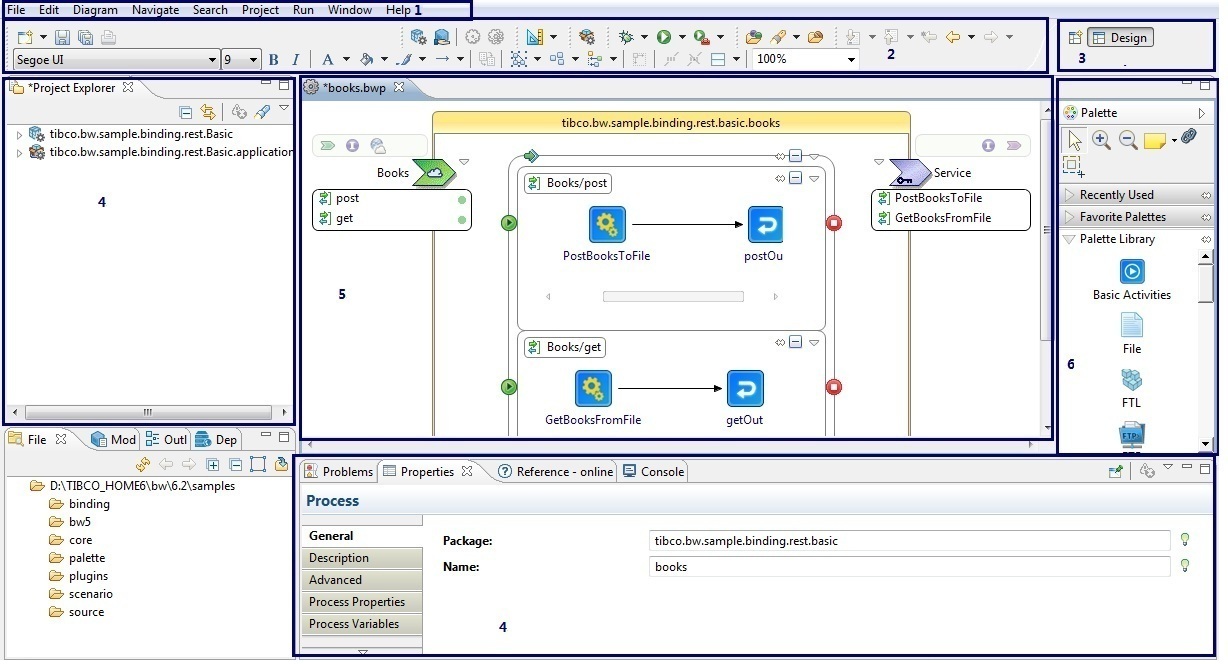The image size is (1228, 664).
Task: Open the Diagram menu
Action: pyautogui.click(x=95, y=9)
